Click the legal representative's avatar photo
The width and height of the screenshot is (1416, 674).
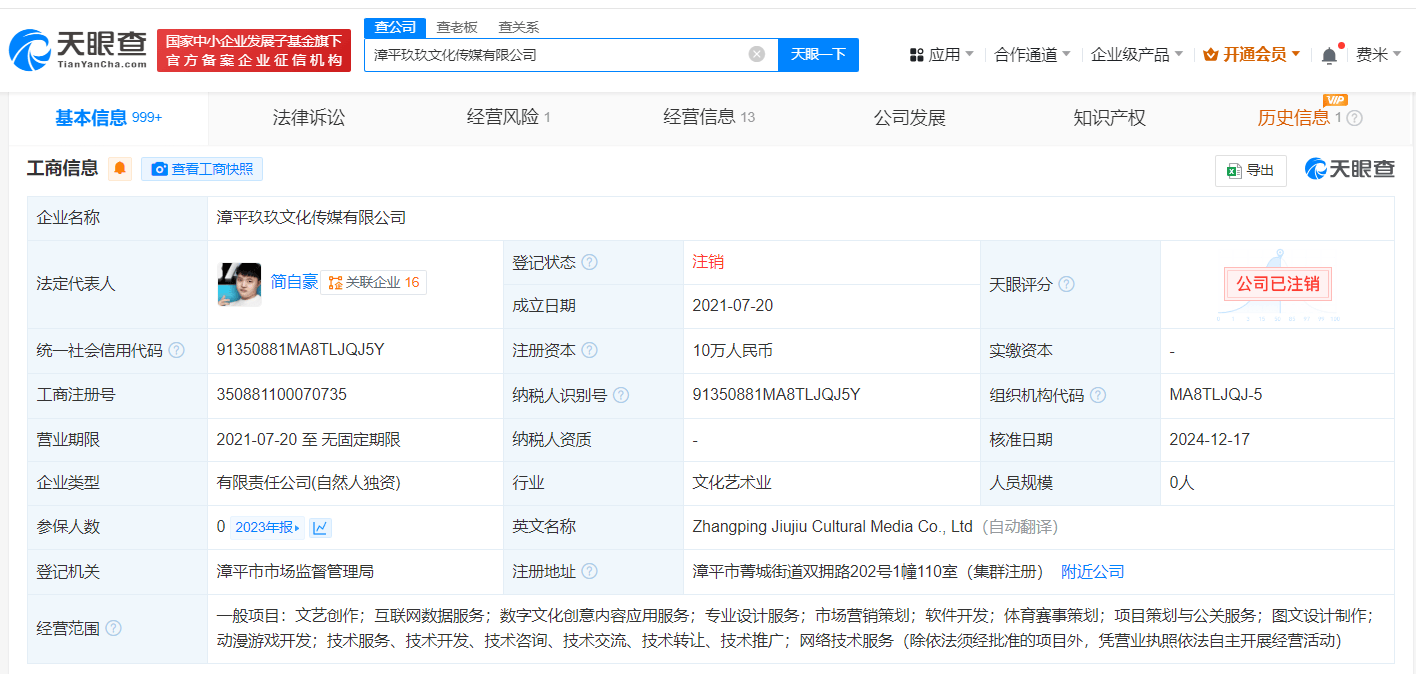click(x=239, y=284)
